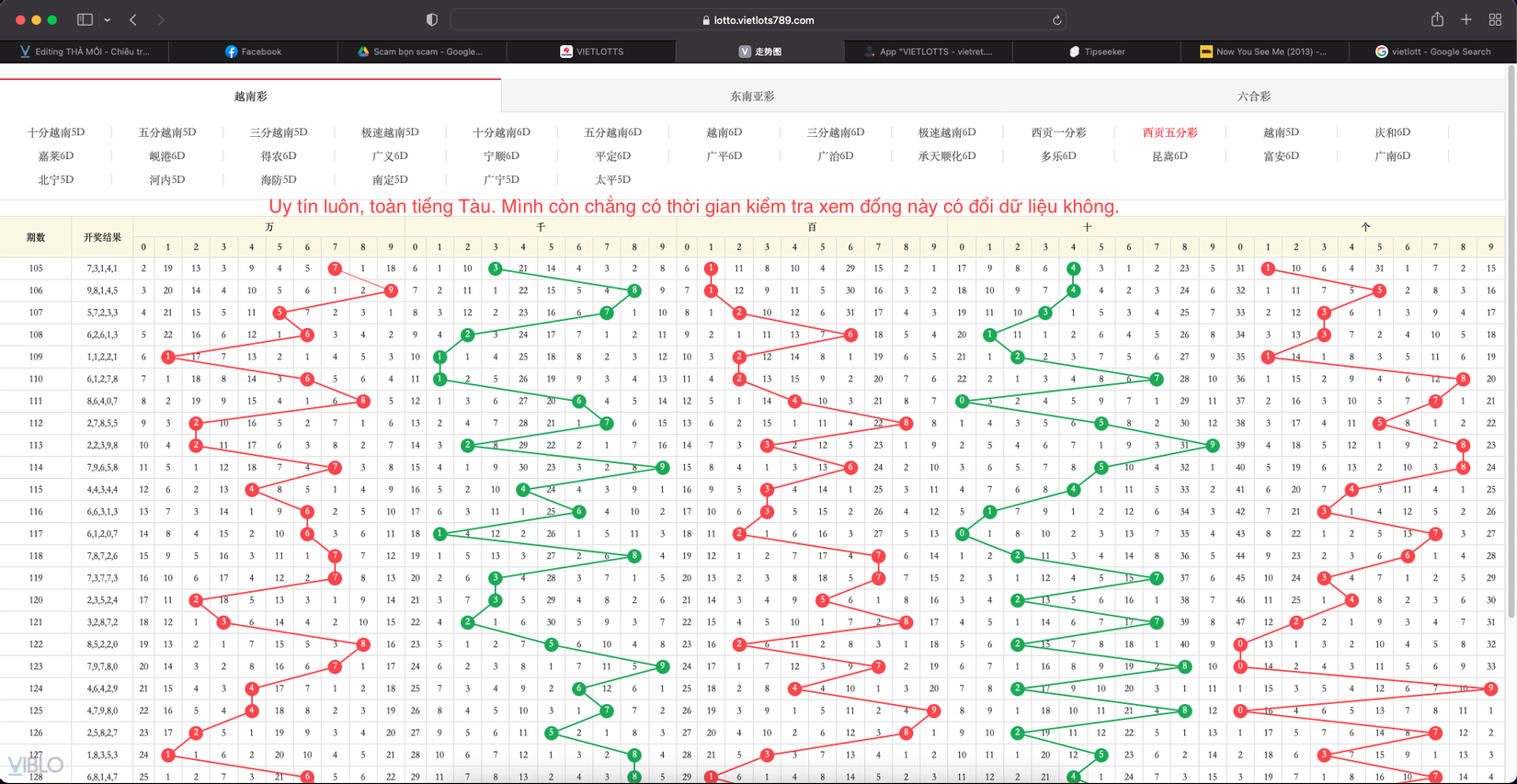This screenshot has width=1517, height=784.
Task: Open 富安6D lottery link
Action: 1281,156
